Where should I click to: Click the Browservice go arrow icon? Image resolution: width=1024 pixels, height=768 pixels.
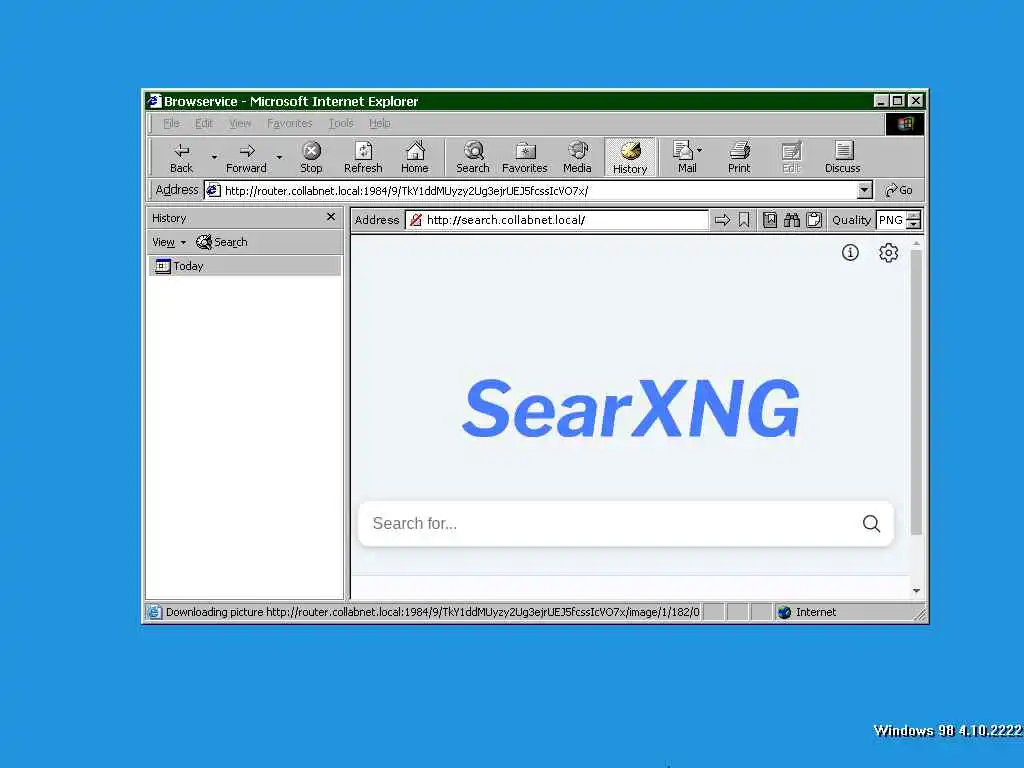click(722, 220)
